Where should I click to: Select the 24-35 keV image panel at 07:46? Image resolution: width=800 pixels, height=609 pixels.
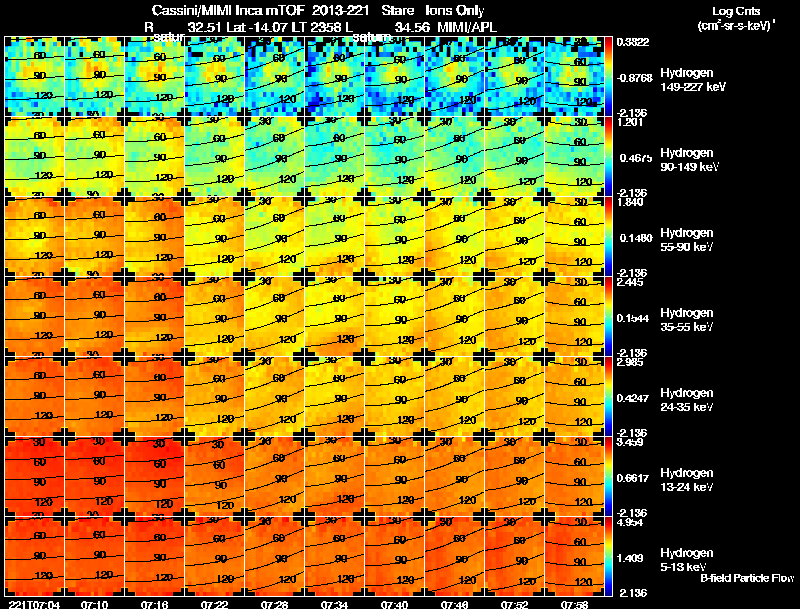[x=454, y=397]
